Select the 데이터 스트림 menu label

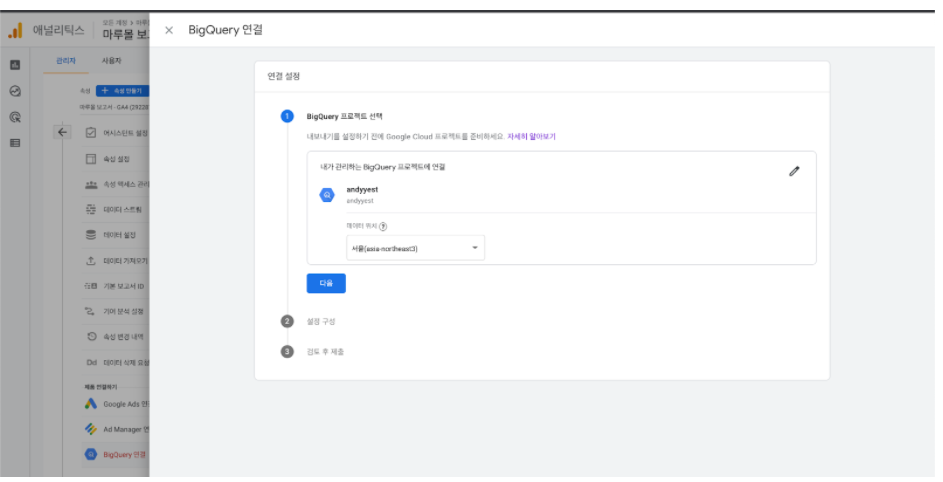click(123, 209)
